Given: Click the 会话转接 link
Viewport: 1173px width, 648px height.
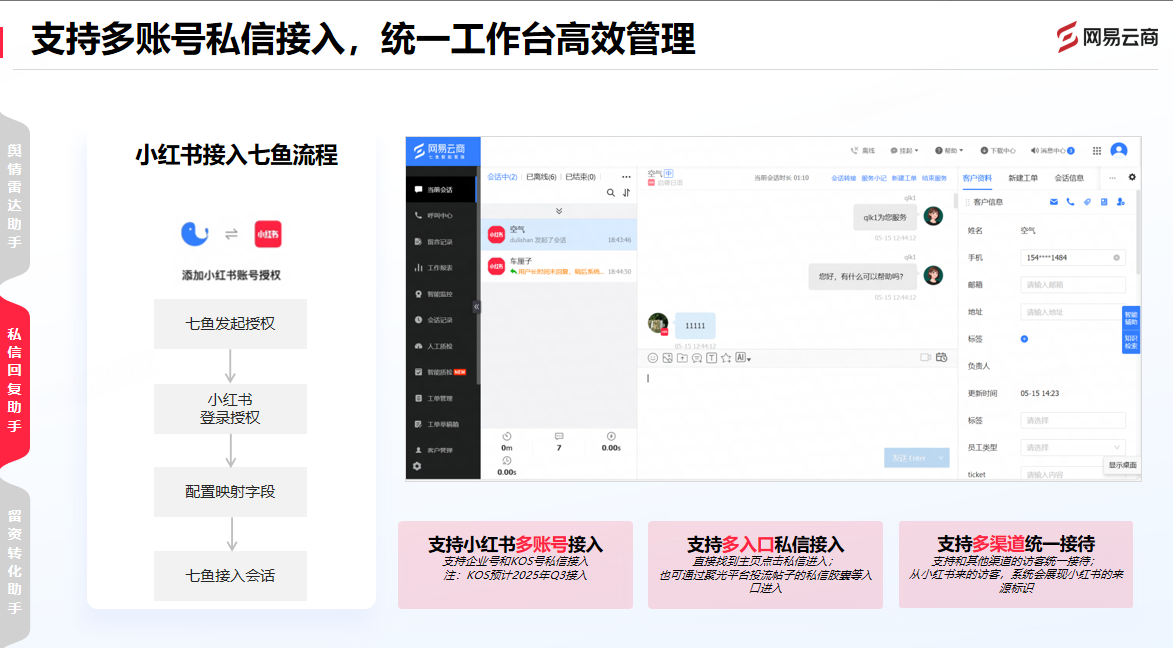Looking at the screenshot, I should (843, 178).
